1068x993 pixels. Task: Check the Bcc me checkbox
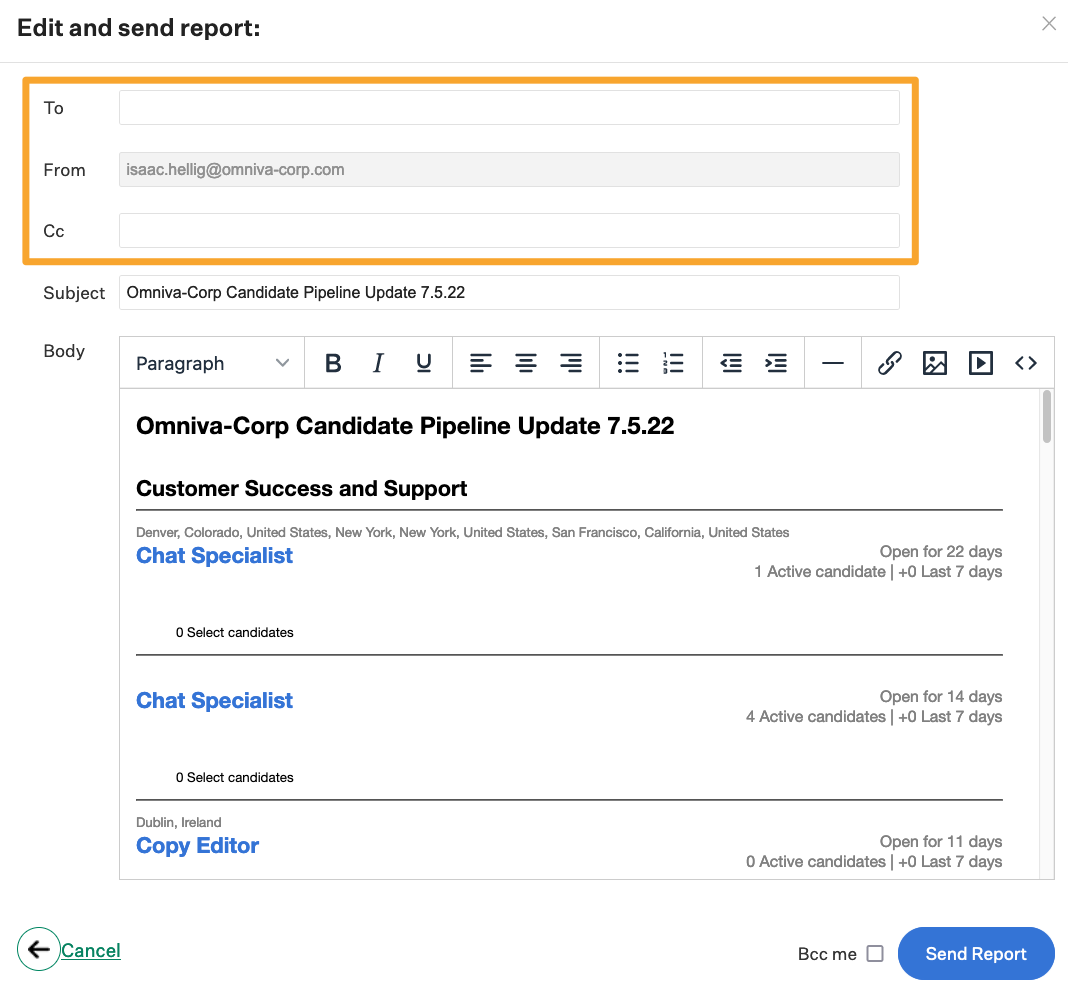pyautogui.click(x=875, y=953)
